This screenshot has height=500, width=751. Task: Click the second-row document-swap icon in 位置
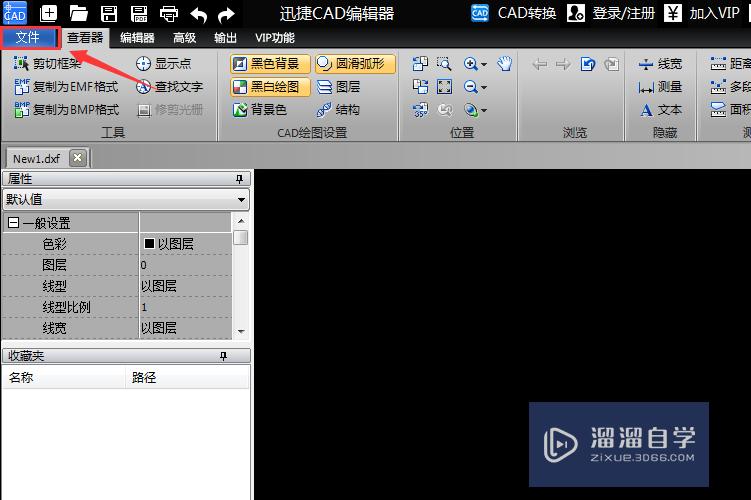tap(420, 87)
